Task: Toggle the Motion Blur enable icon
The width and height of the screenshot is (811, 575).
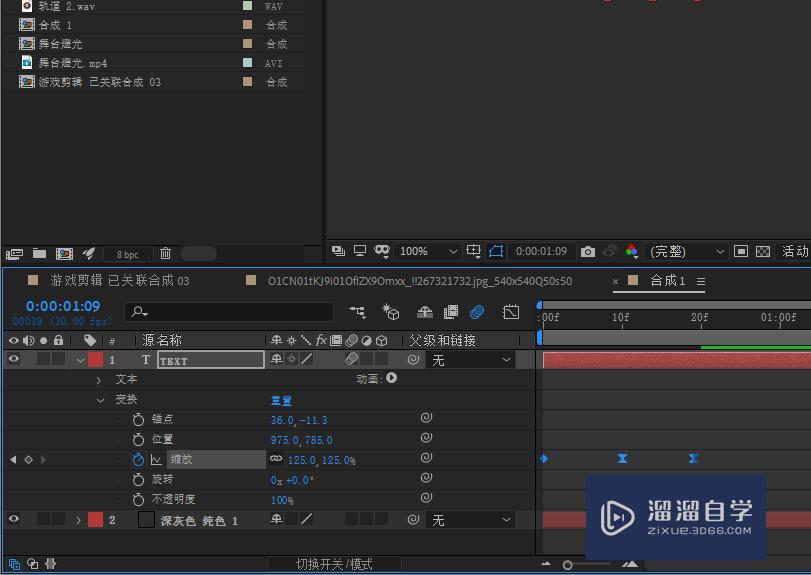Action: [x=477, y=312]
